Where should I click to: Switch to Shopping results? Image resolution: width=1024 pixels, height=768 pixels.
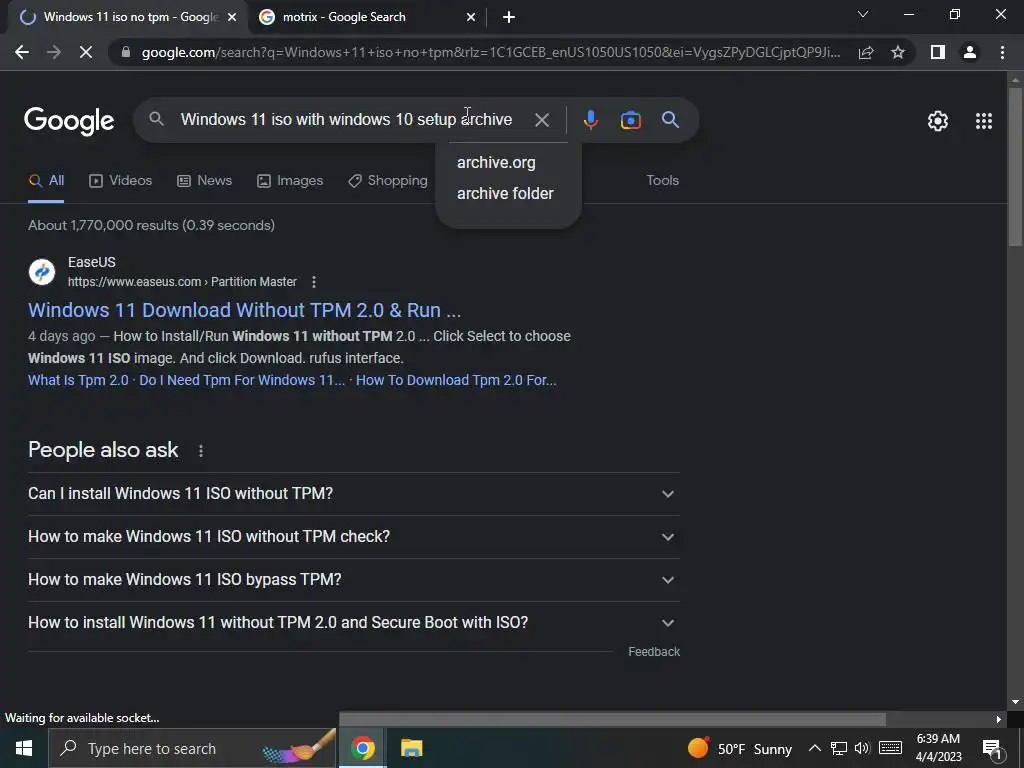click(388, 181)
